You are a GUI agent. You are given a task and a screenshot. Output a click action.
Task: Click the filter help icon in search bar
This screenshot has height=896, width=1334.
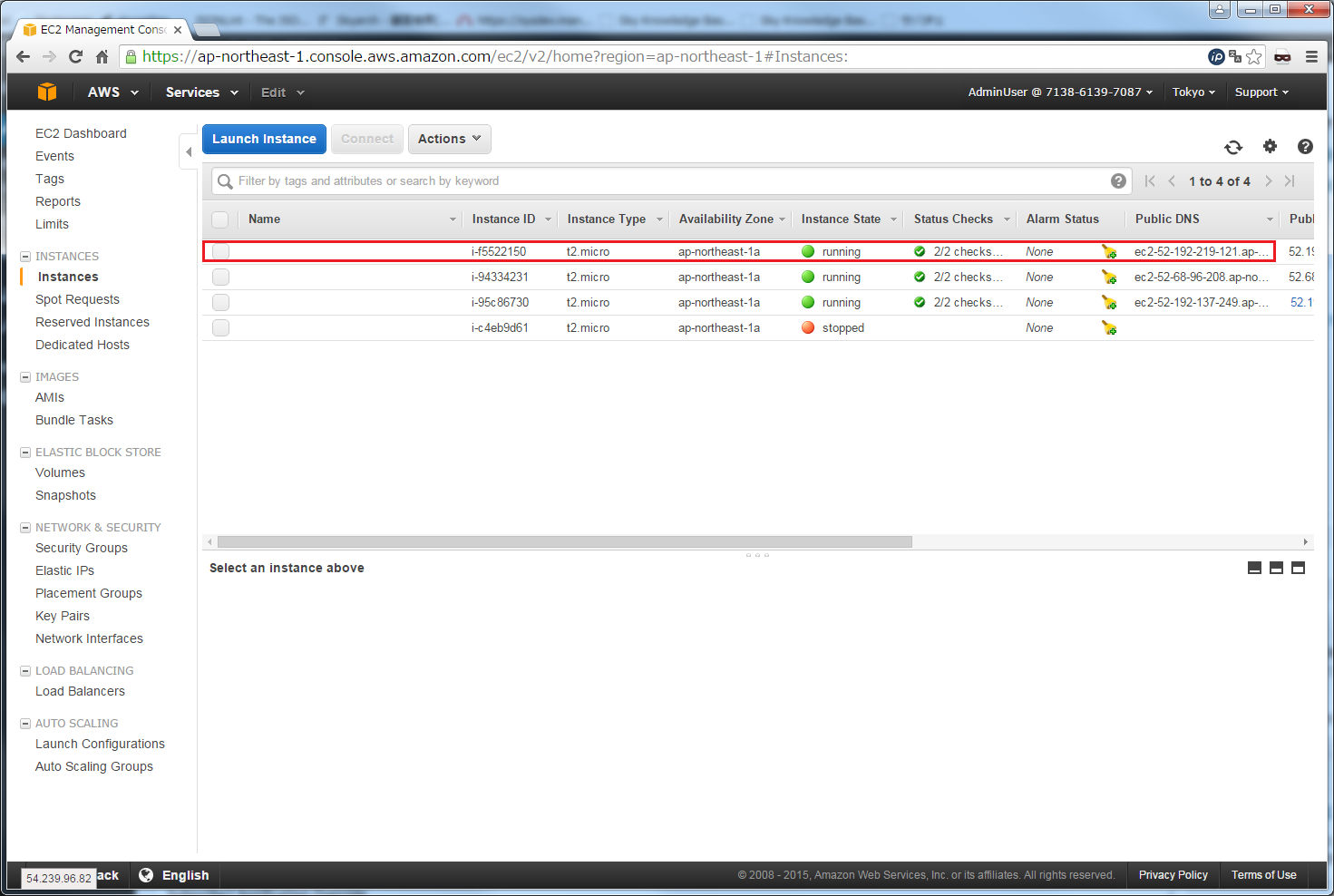click(x=1118, y=180)
